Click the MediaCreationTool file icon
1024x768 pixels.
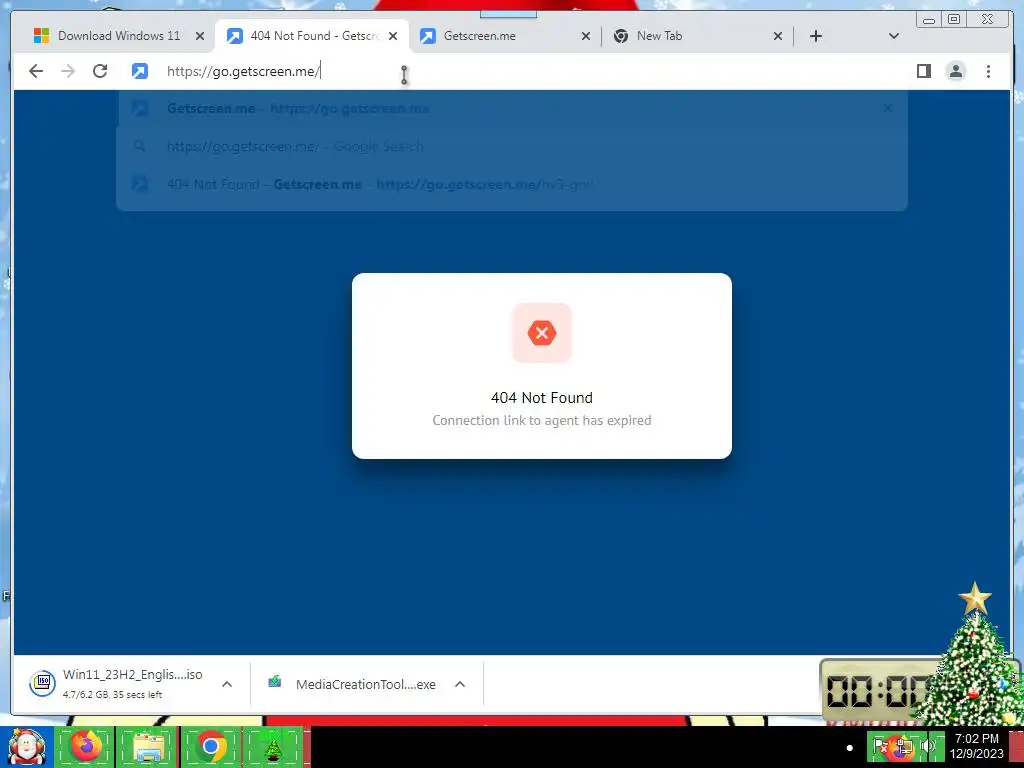(x=275, y=682)
